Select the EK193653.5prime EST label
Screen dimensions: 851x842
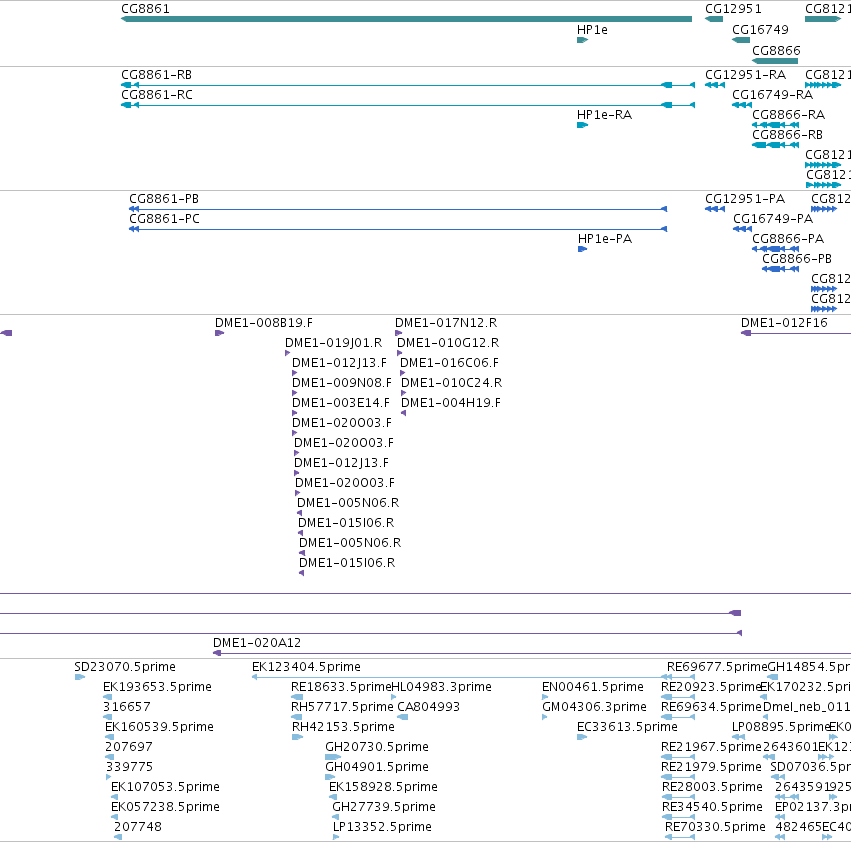(x=157, y=687)
